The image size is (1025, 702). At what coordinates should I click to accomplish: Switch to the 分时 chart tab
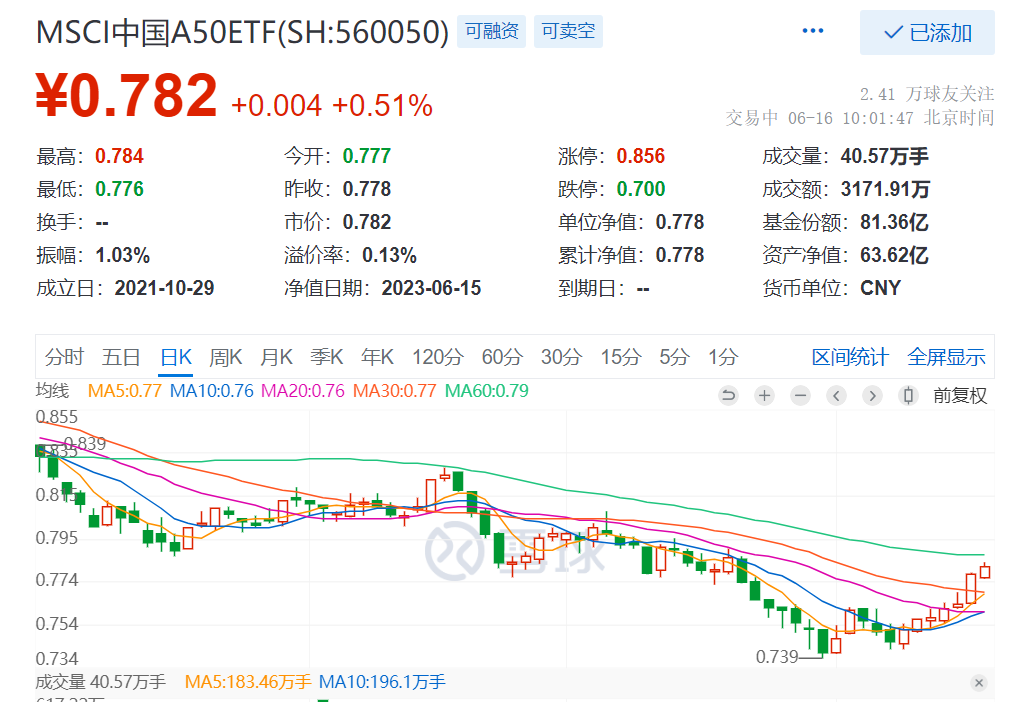(64, 357)
